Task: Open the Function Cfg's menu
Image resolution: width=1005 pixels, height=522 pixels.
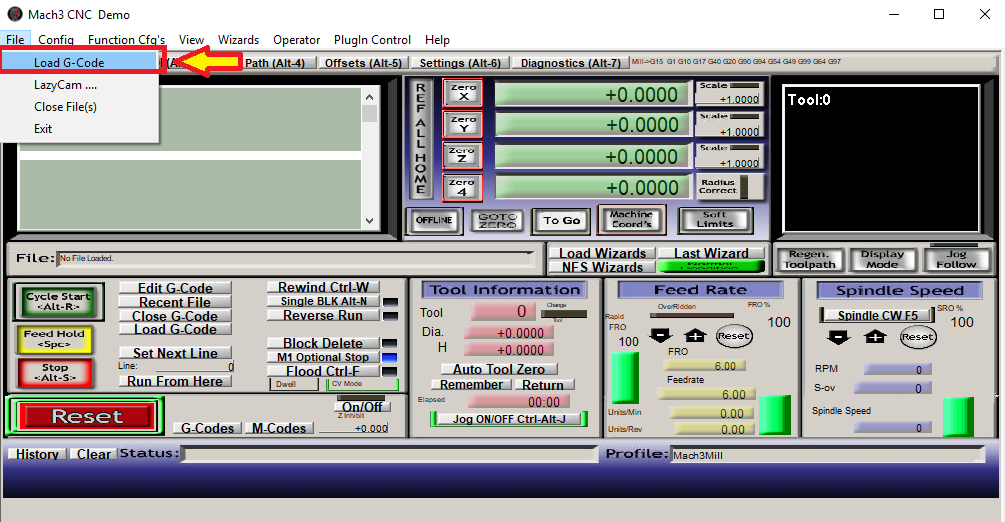Action: pyautogui.click(x=126, y=40)
